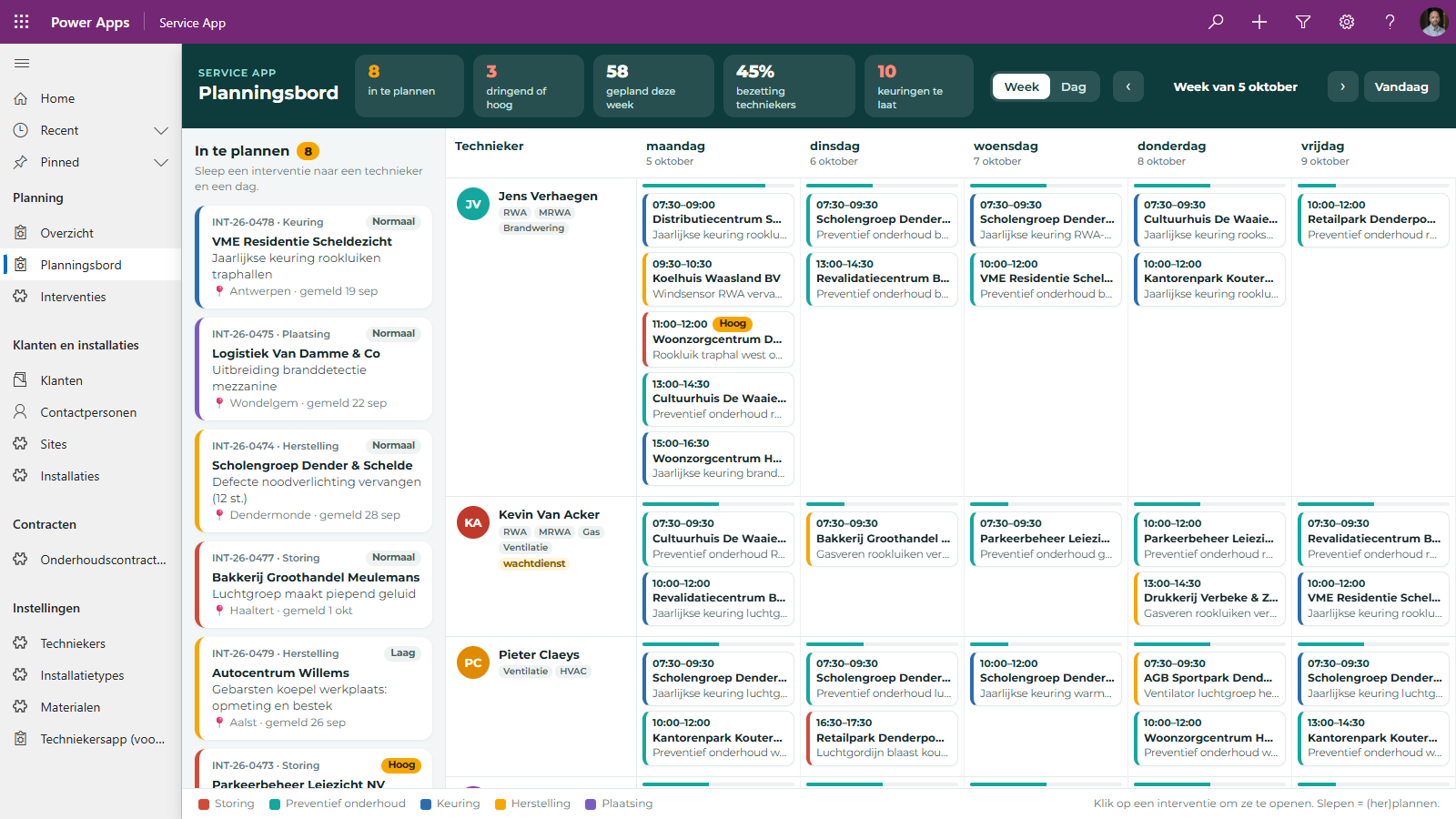Switch the view to Week
The height and width of the screenshot is (819, 1456).
1021,86
